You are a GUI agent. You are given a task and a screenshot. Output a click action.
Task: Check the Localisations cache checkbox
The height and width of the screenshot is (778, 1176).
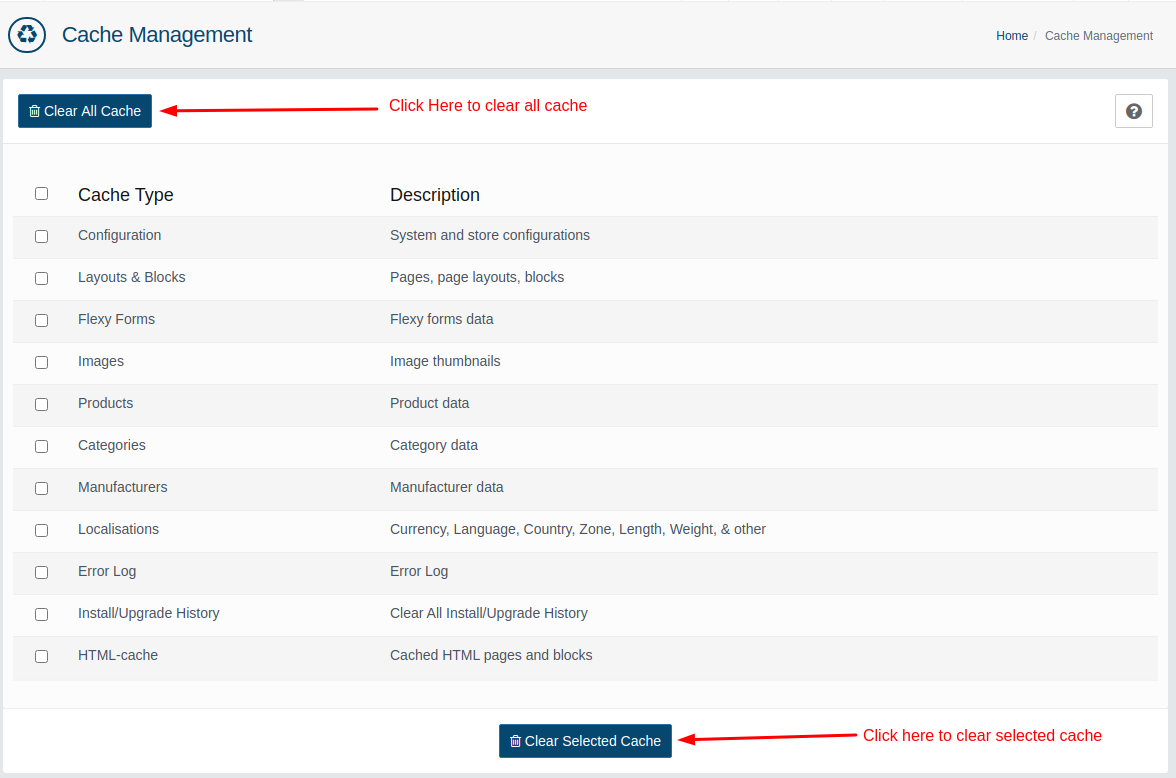pyautogui.click(x=41, y=531)
